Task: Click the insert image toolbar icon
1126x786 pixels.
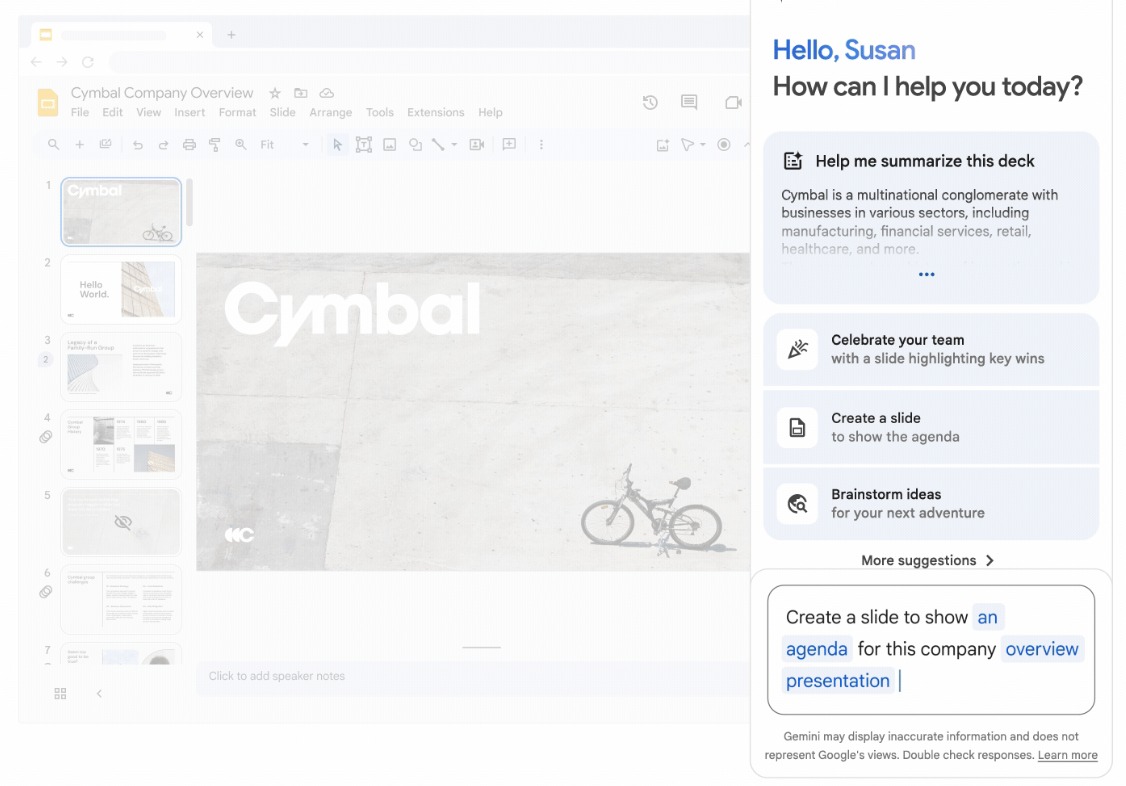Action: tap(389, 145)
